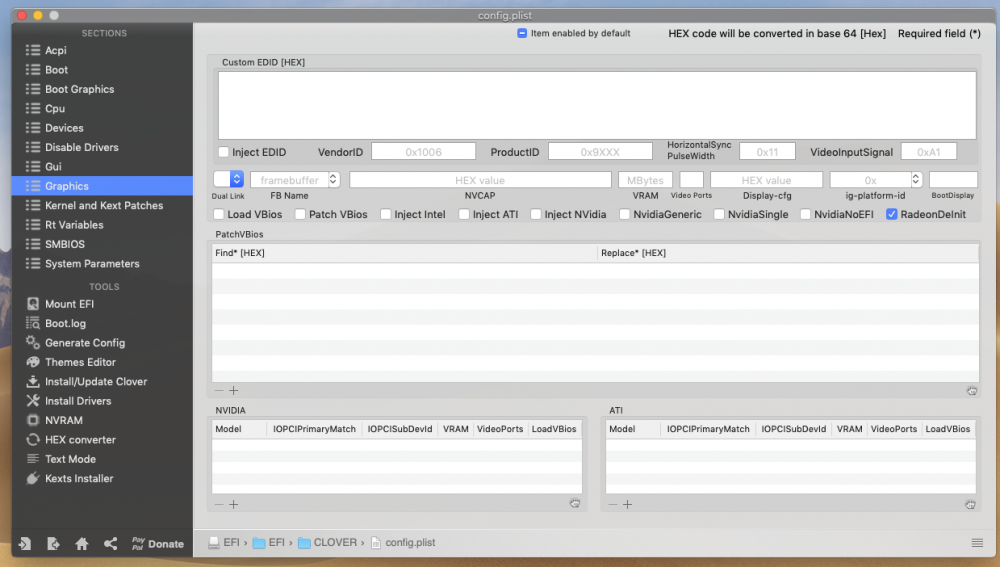Click the PayPal Donate button
This screenshot has height=567, width=1000.
tap(158, 543)
